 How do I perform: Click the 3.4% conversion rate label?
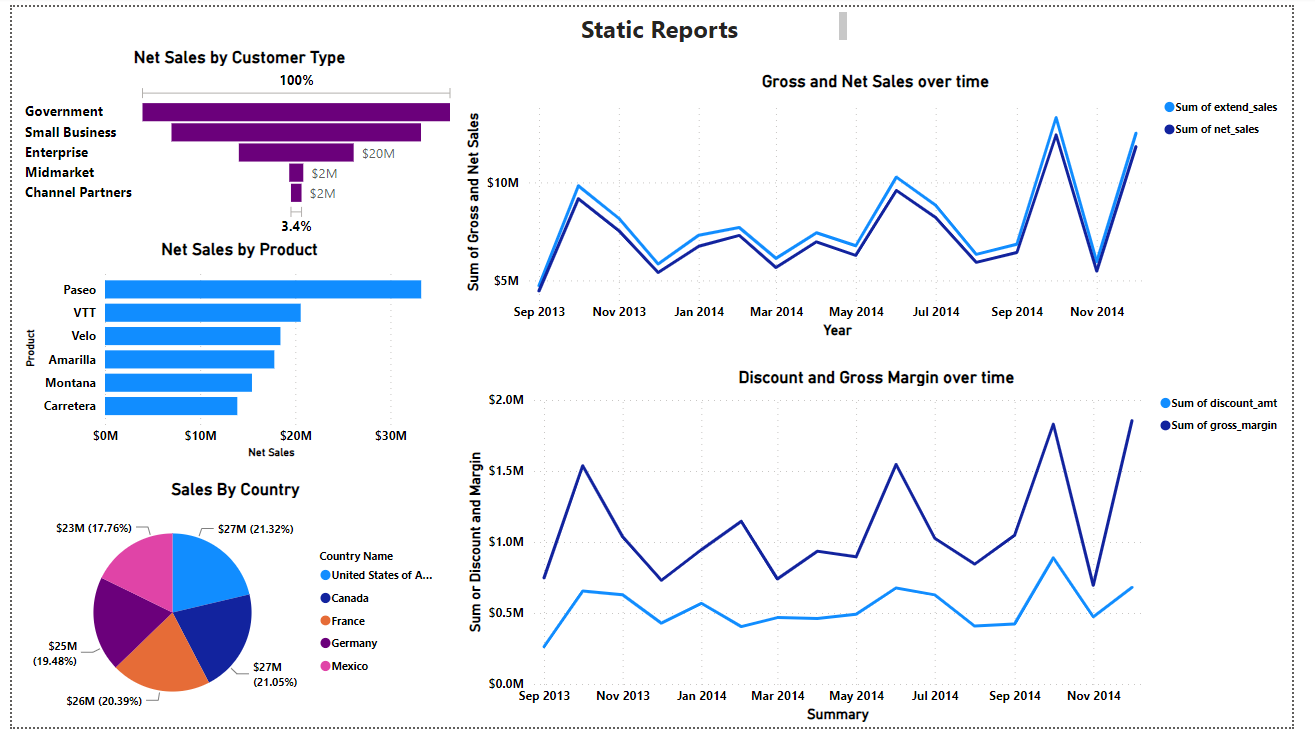[x=295, y=226]
